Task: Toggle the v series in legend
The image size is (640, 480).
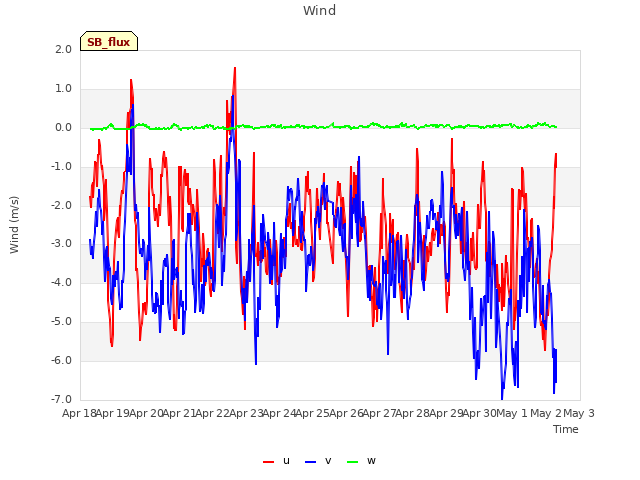Action: pos(318,461)
